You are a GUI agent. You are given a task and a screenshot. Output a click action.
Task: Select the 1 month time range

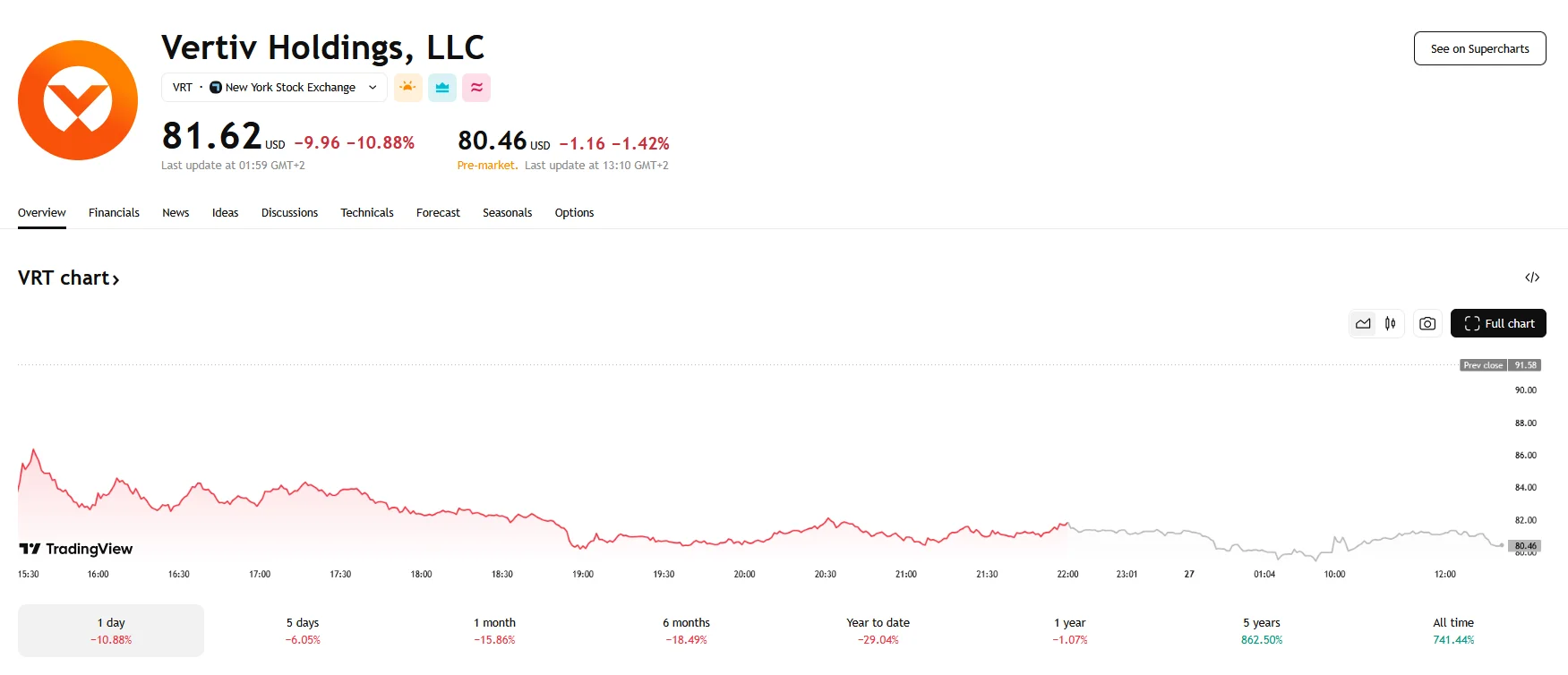(x=494, y=630)
